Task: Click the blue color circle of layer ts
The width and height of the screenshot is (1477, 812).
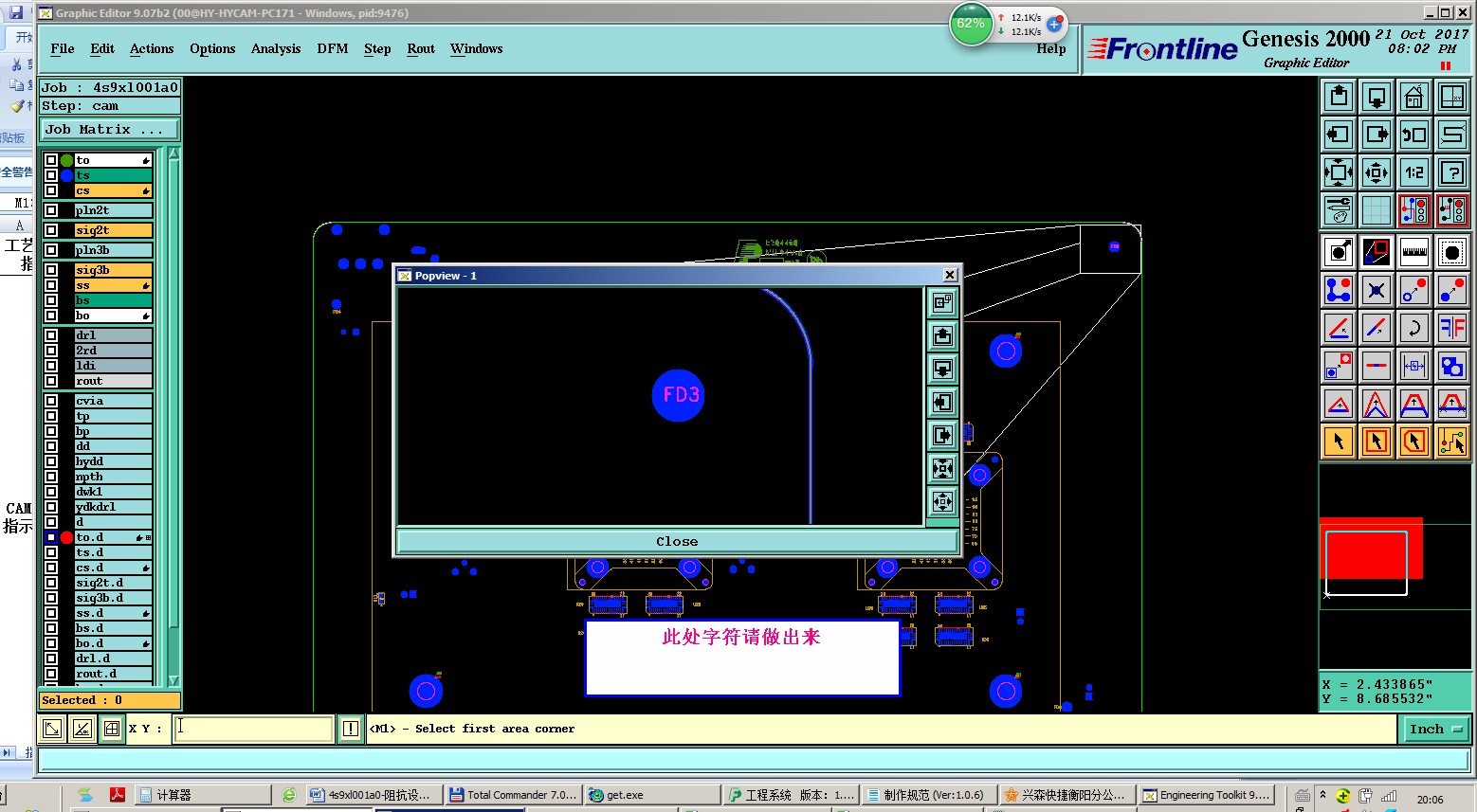Action: 67,175
